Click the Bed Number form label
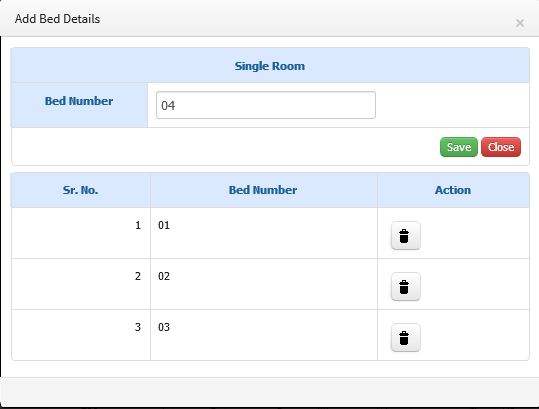This screenshot has width=539, height=409. tap(79, 101)
